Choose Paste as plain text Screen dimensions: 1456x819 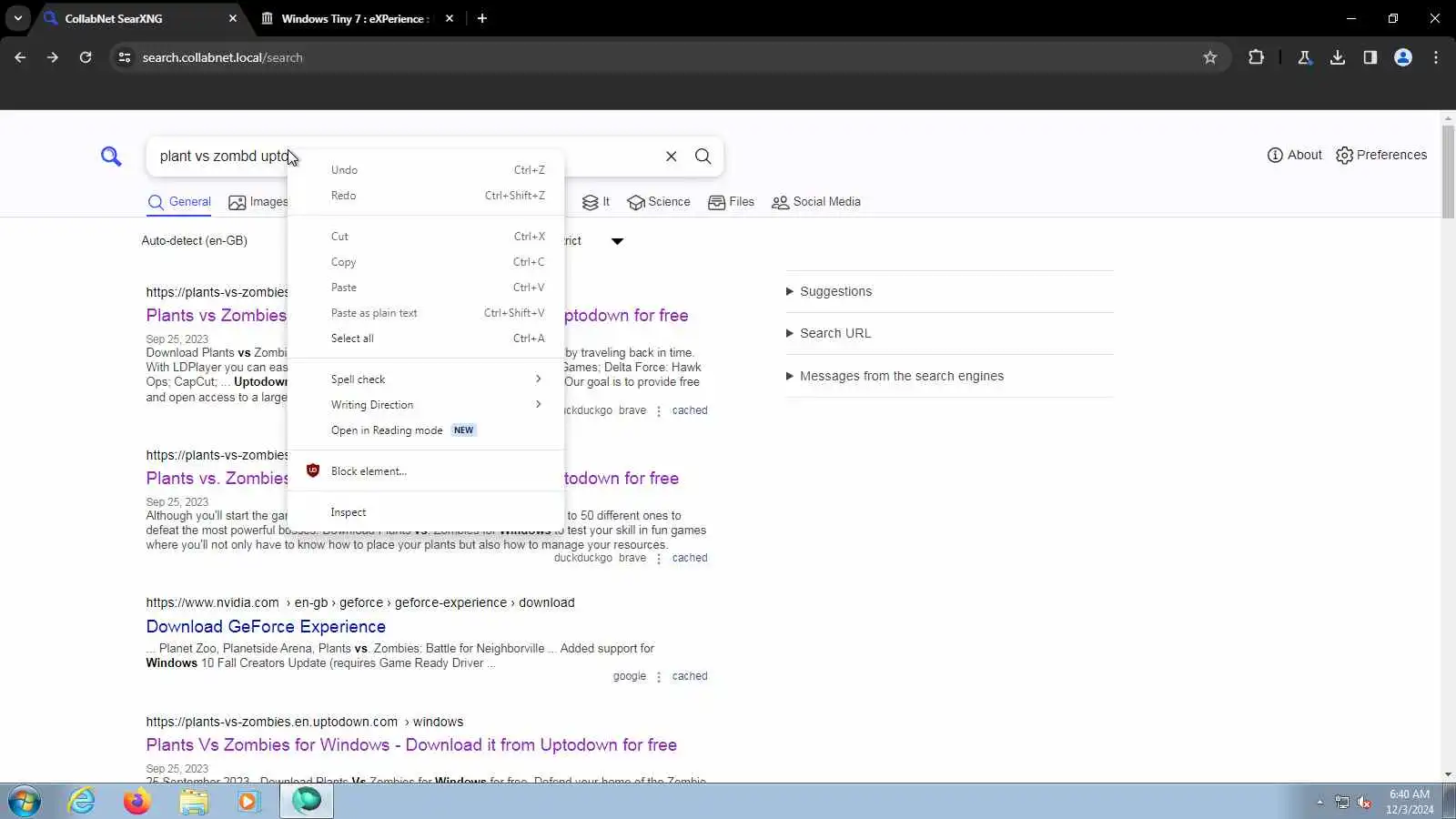point(426,313)
